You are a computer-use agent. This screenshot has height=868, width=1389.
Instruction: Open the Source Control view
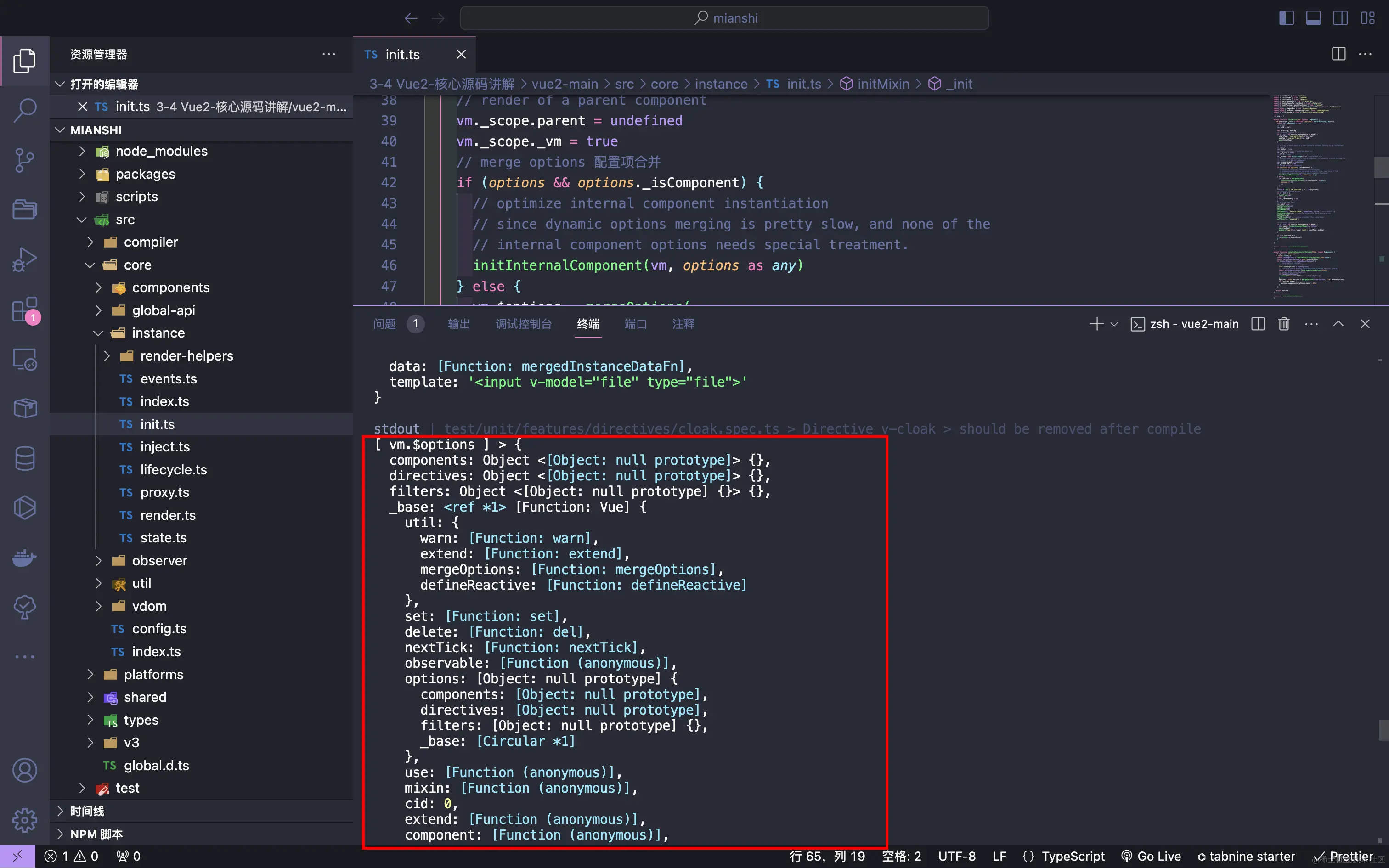click(x=25, y=160)
